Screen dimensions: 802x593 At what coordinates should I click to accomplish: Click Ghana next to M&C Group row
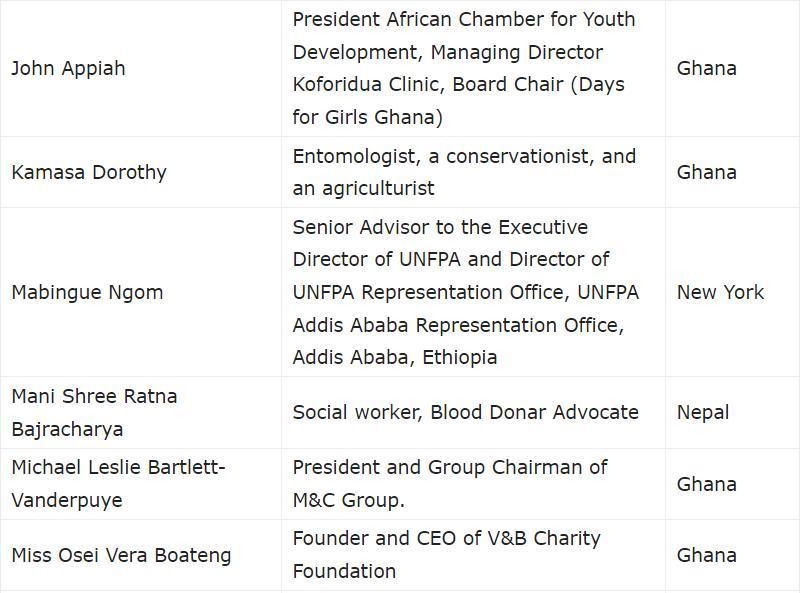tap(707, 484)
